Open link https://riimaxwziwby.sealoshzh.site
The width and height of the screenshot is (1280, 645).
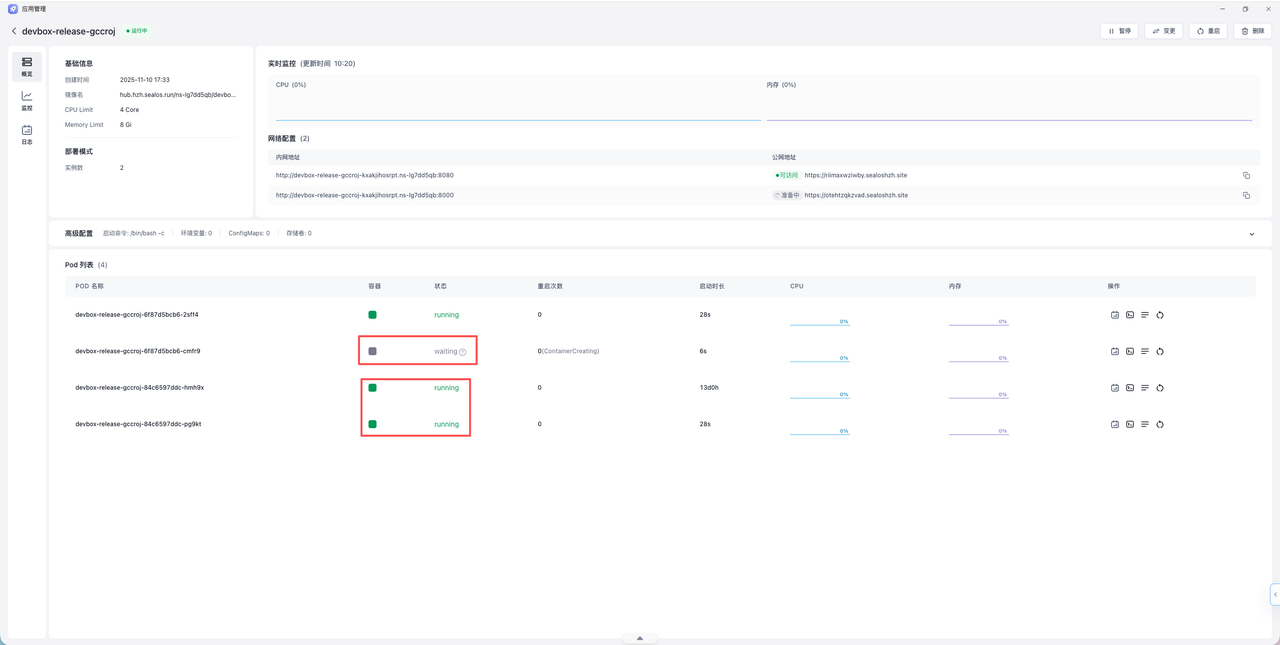coord(855,175)
